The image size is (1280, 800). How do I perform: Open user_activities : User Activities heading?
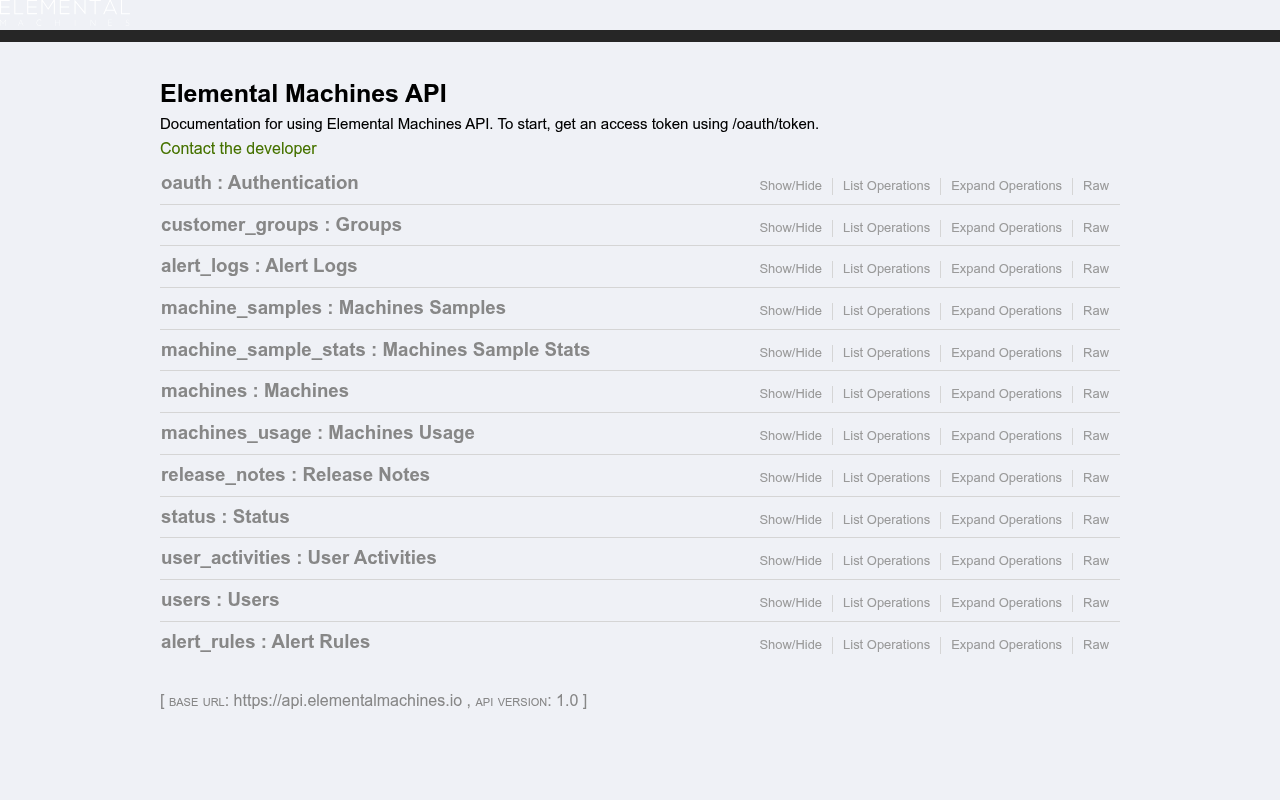[299, 558]
